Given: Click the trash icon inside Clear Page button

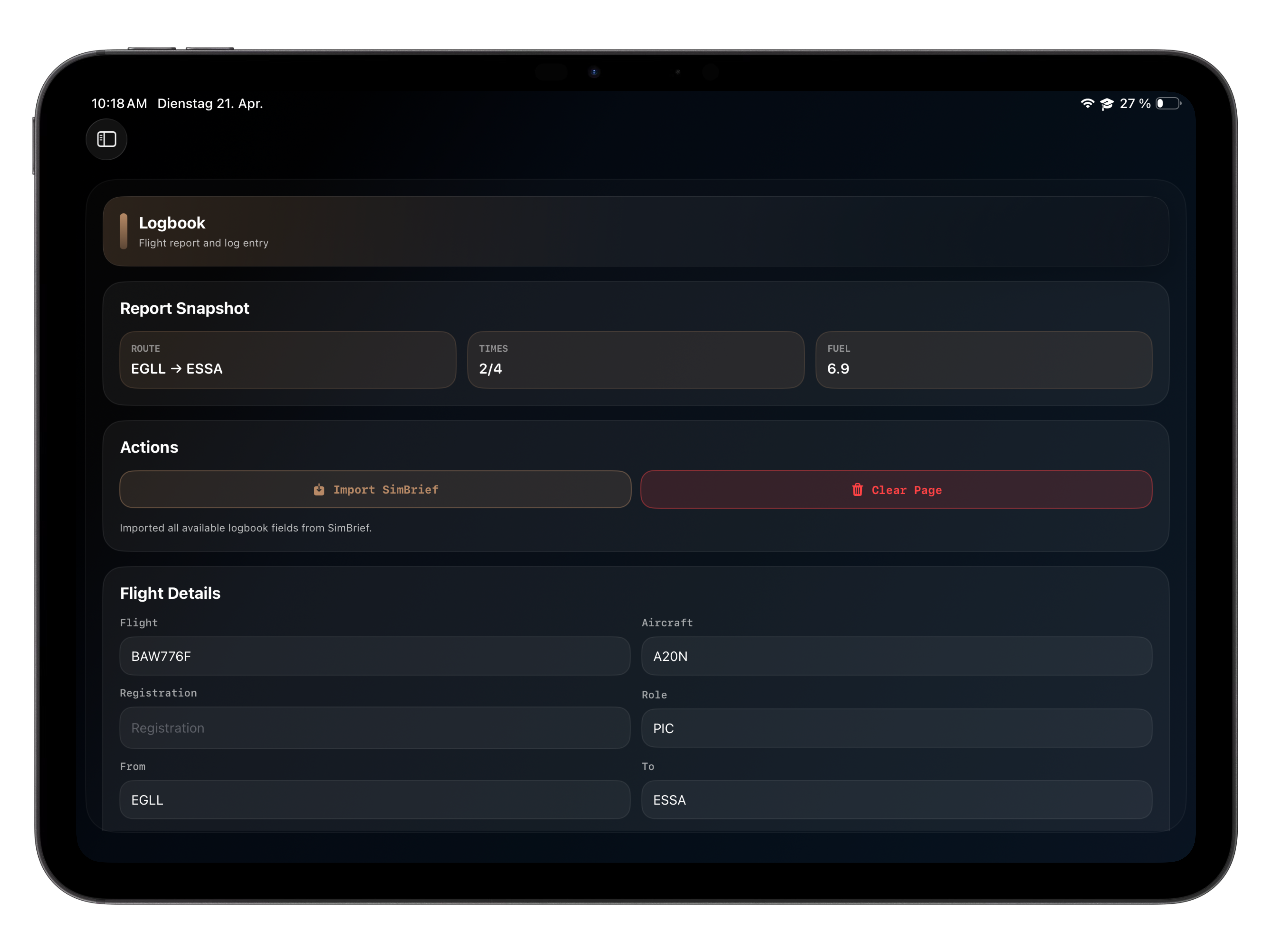Looking at the screenshot, I should (x=858, y=490).
